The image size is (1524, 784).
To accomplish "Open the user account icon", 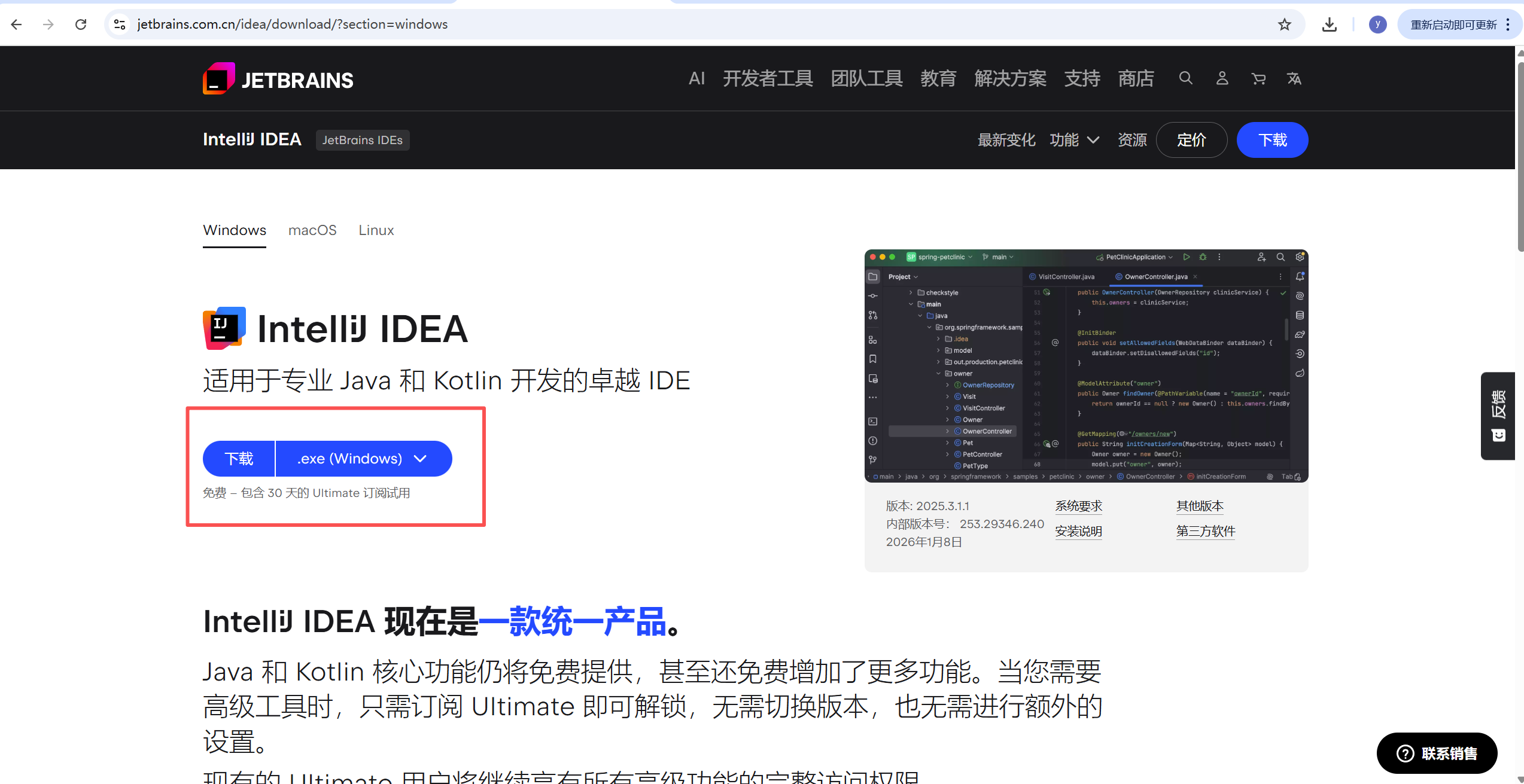I will click(1222, 78).
